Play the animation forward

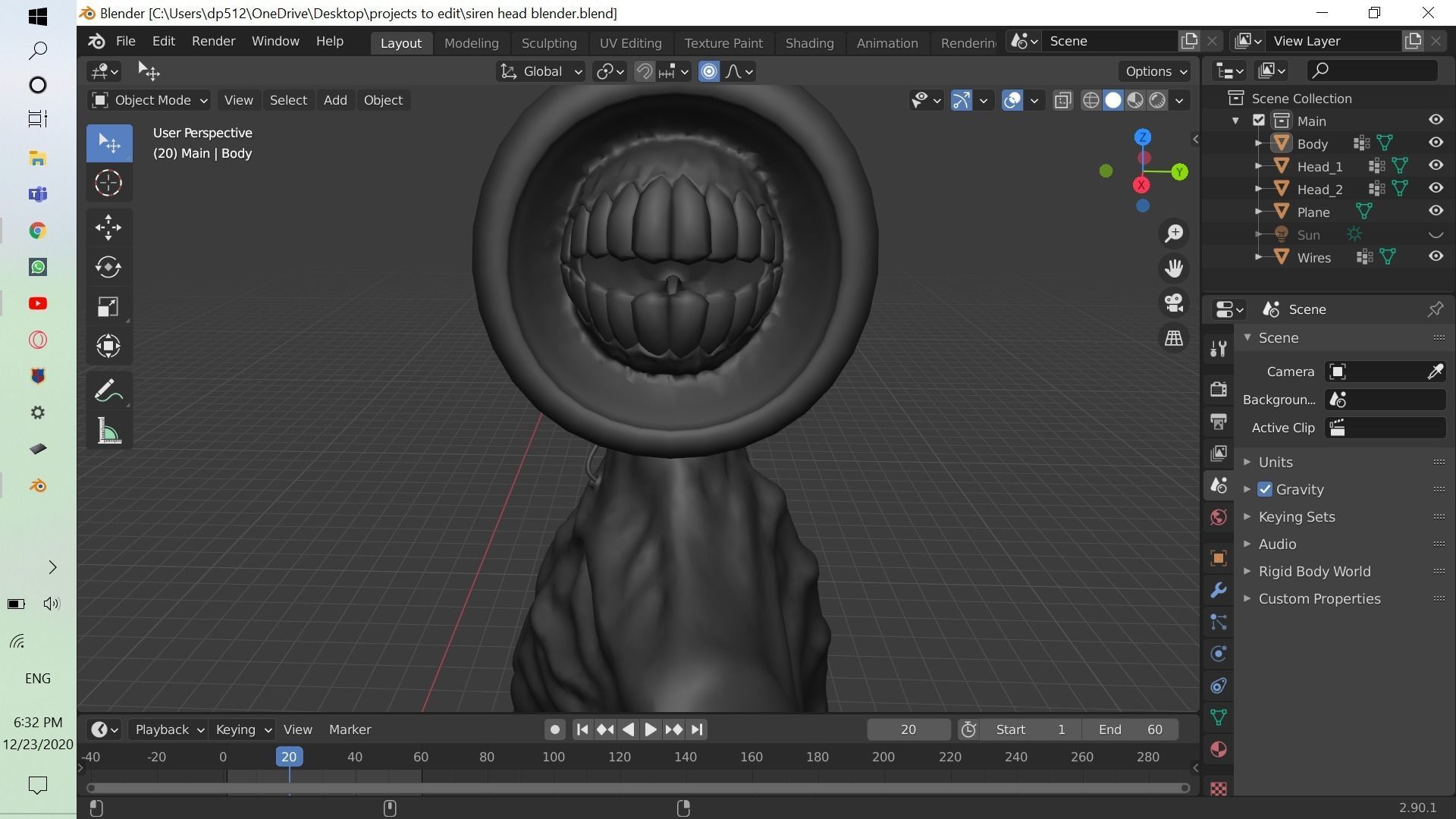click(651, 730)
